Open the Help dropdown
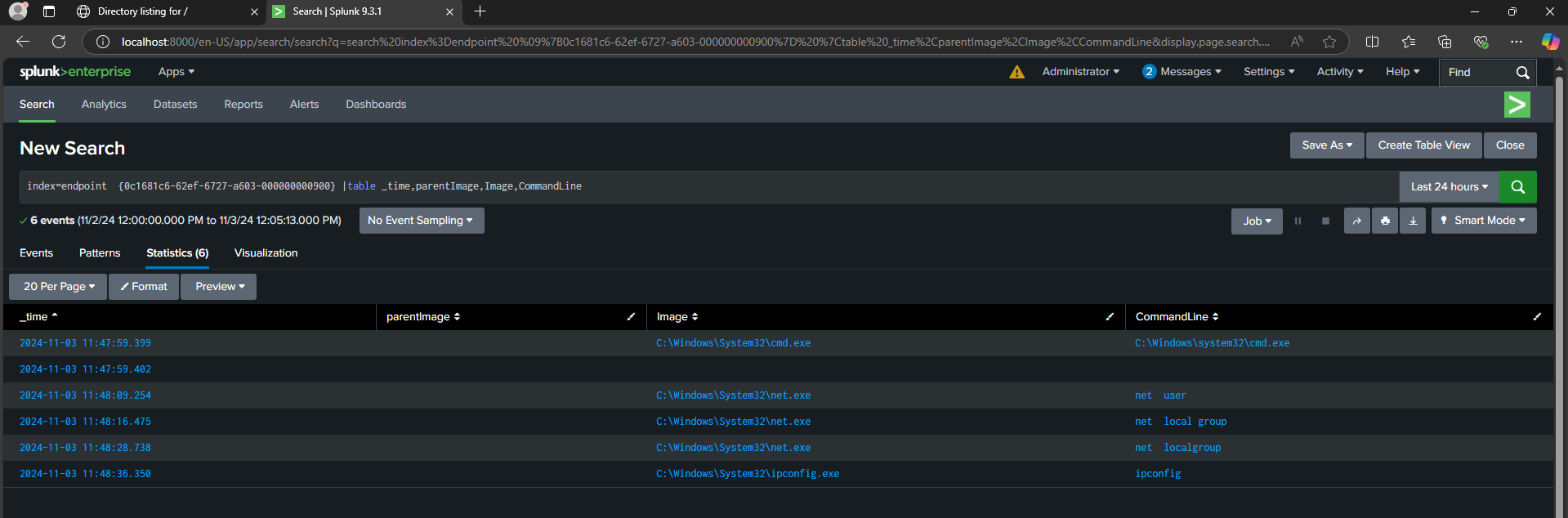Viewport: 1568px width, 518px height. click(x=1402, y=72)
